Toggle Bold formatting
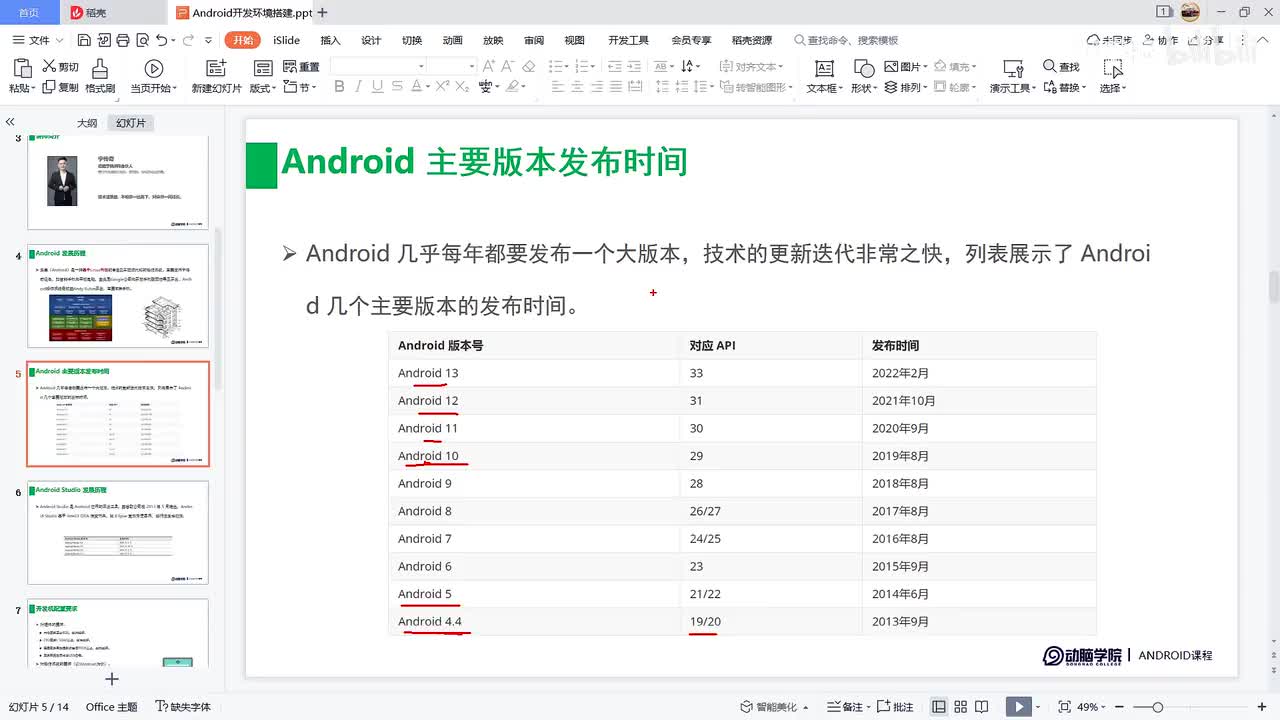Image resolution: width=1280 pixels, height=720 pixels. click(x=339, y=87)
